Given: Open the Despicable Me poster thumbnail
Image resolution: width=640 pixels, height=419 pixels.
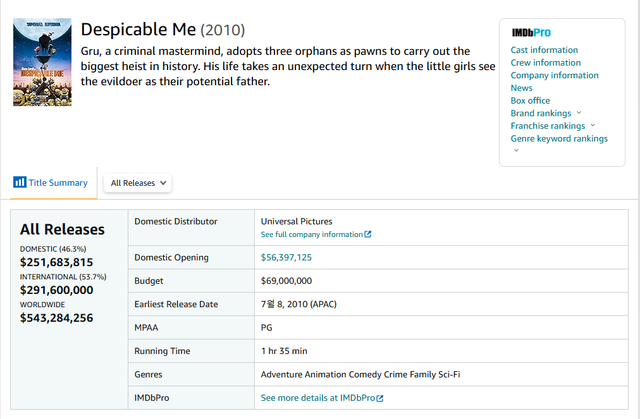Looking at the screenshot, I should click(x=40, y=65).
